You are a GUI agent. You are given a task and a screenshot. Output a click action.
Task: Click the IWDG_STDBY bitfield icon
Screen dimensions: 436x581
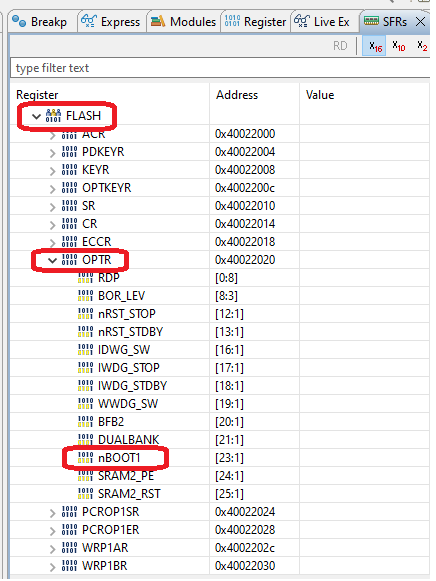[85, 386]
